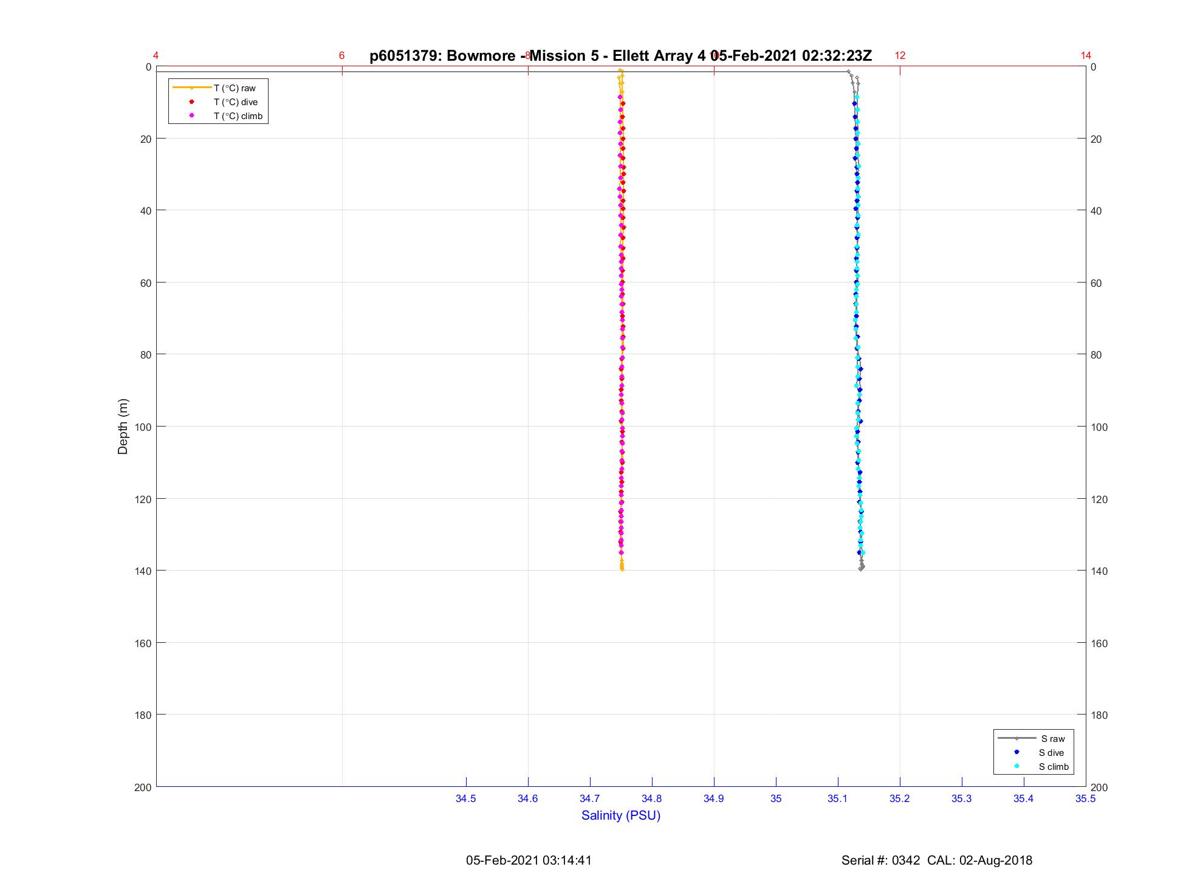Screen dimensions: 1200x885
Task: Click the timestamp '05-Feb-2021 03:14:41'
Action: [529, 860]
